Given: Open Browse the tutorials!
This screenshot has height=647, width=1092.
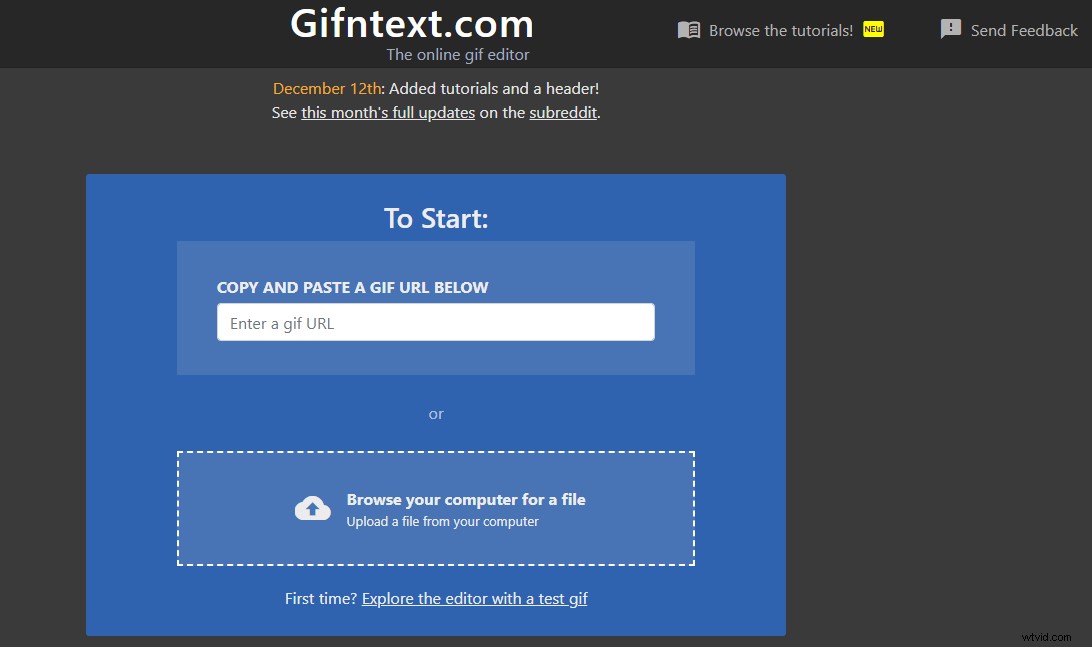Looking at the screenshot, I should click(780, 30).
